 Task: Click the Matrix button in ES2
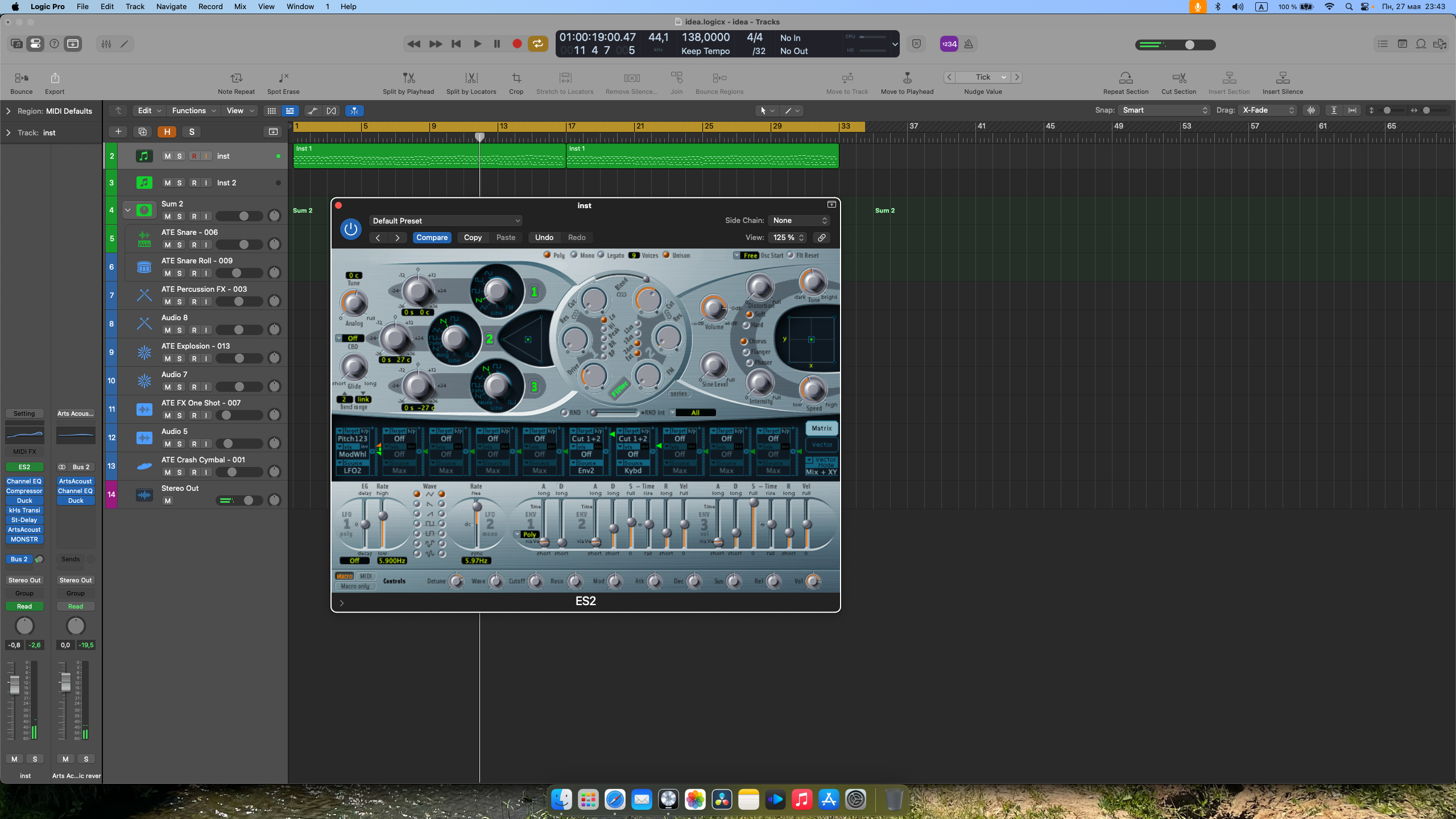click(x=821, y=428)
